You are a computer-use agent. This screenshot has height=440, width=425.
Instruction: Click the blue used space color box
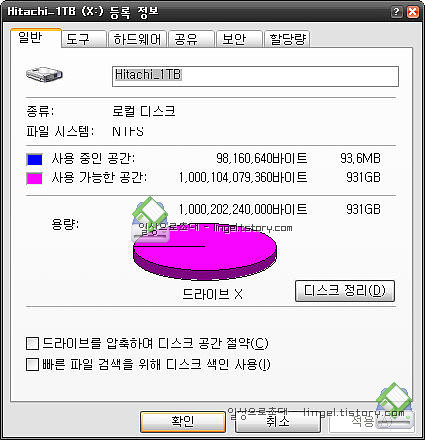(x=34, y=159)
